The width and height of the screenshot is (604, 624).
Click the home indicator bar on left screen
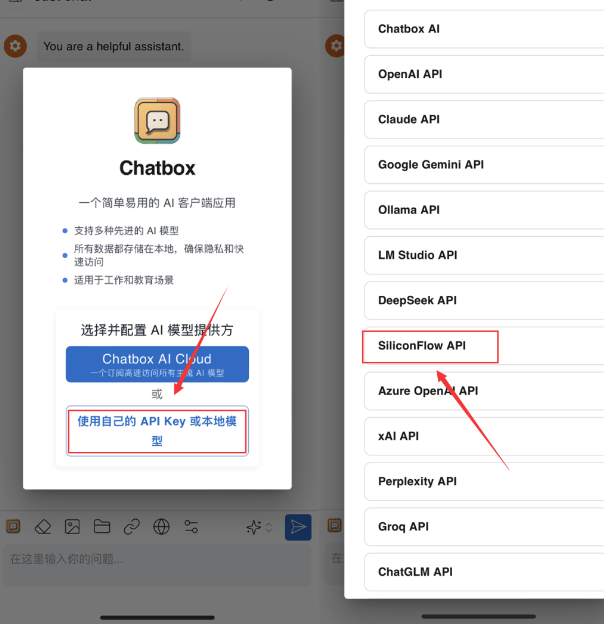click(x=157, y=617)
